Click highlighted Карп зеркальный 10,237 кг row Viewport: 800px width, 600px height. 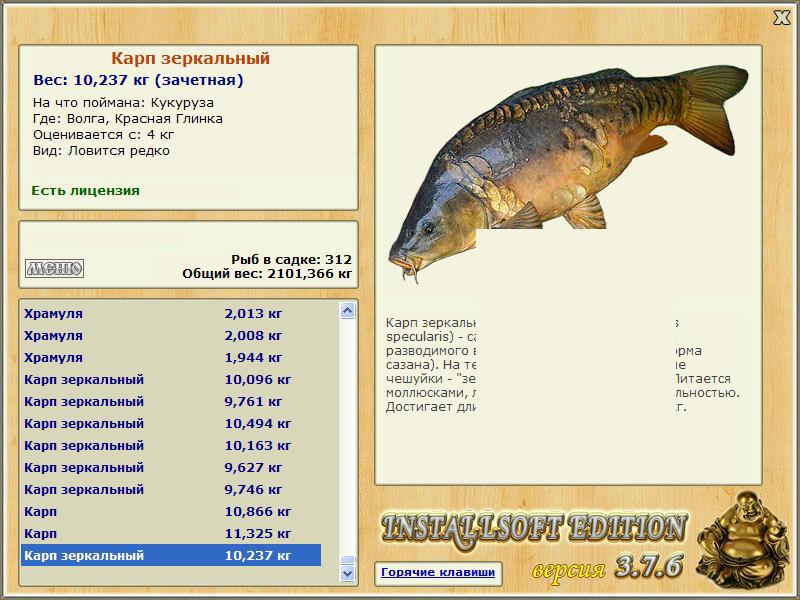click(x=171, y=555)
